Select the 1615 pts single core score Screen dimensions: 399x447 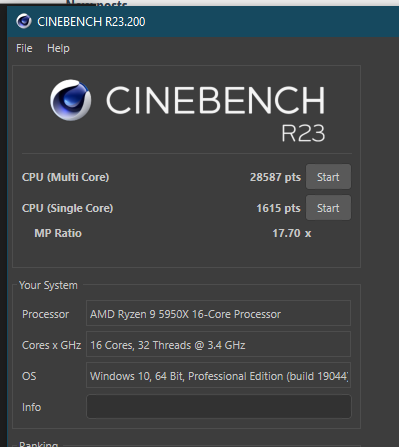(x=278, y=208)
